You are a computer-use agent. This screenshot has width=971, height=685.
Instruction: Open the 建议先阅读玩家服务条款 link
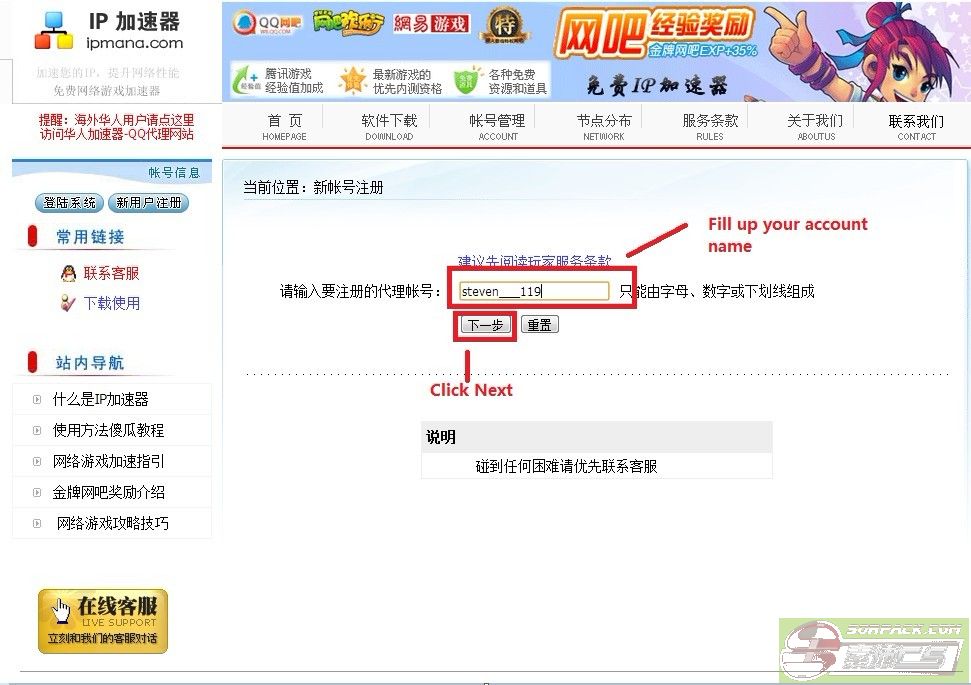click(534, 261)
